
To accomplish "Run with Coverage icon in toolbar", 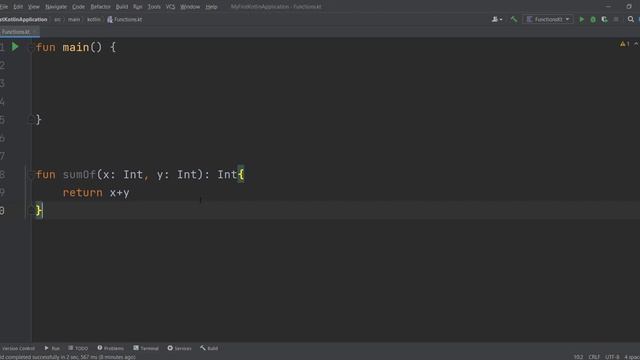I will point(604,20).
